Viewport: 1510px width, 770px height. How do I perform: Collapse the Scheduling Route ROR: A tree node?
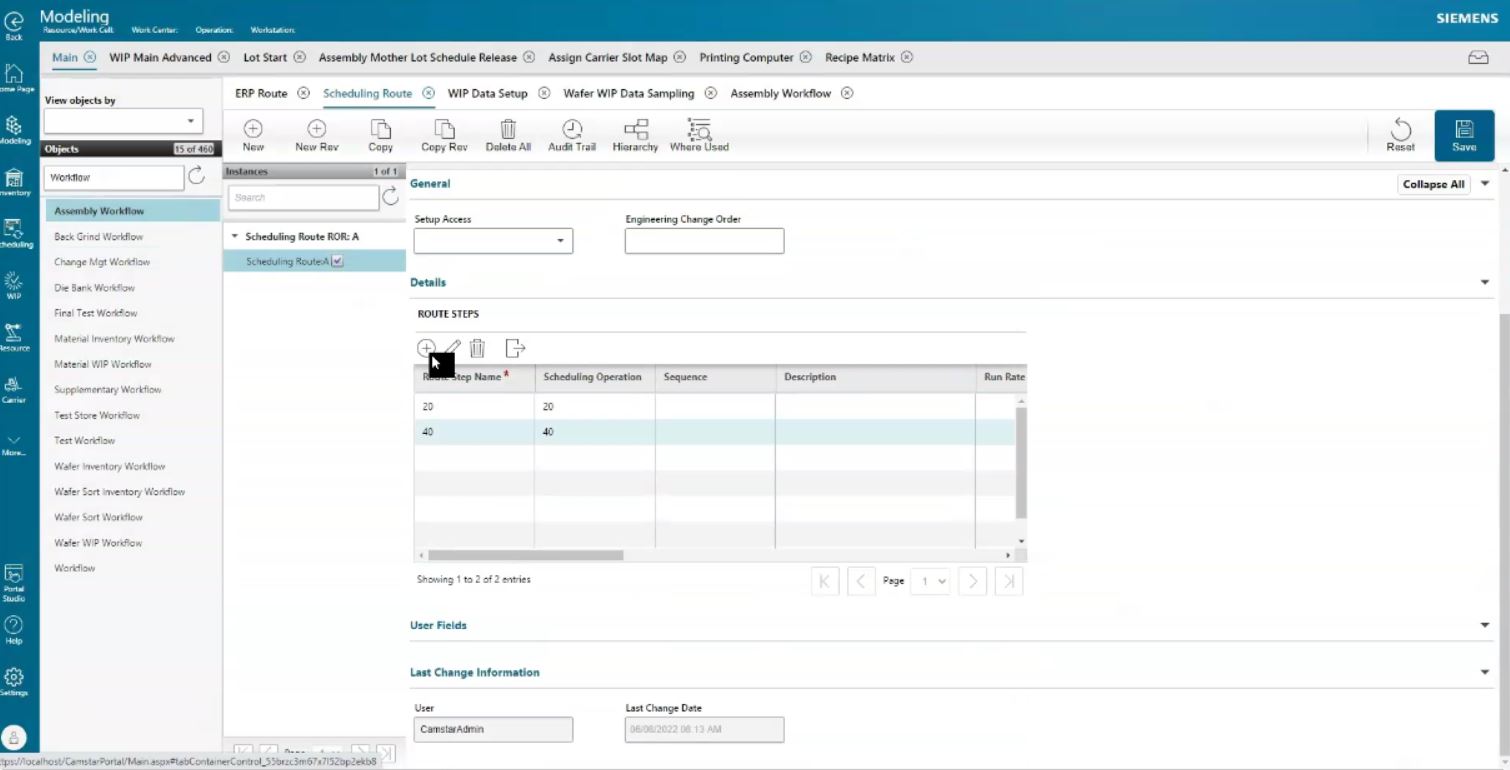point(235,237)
